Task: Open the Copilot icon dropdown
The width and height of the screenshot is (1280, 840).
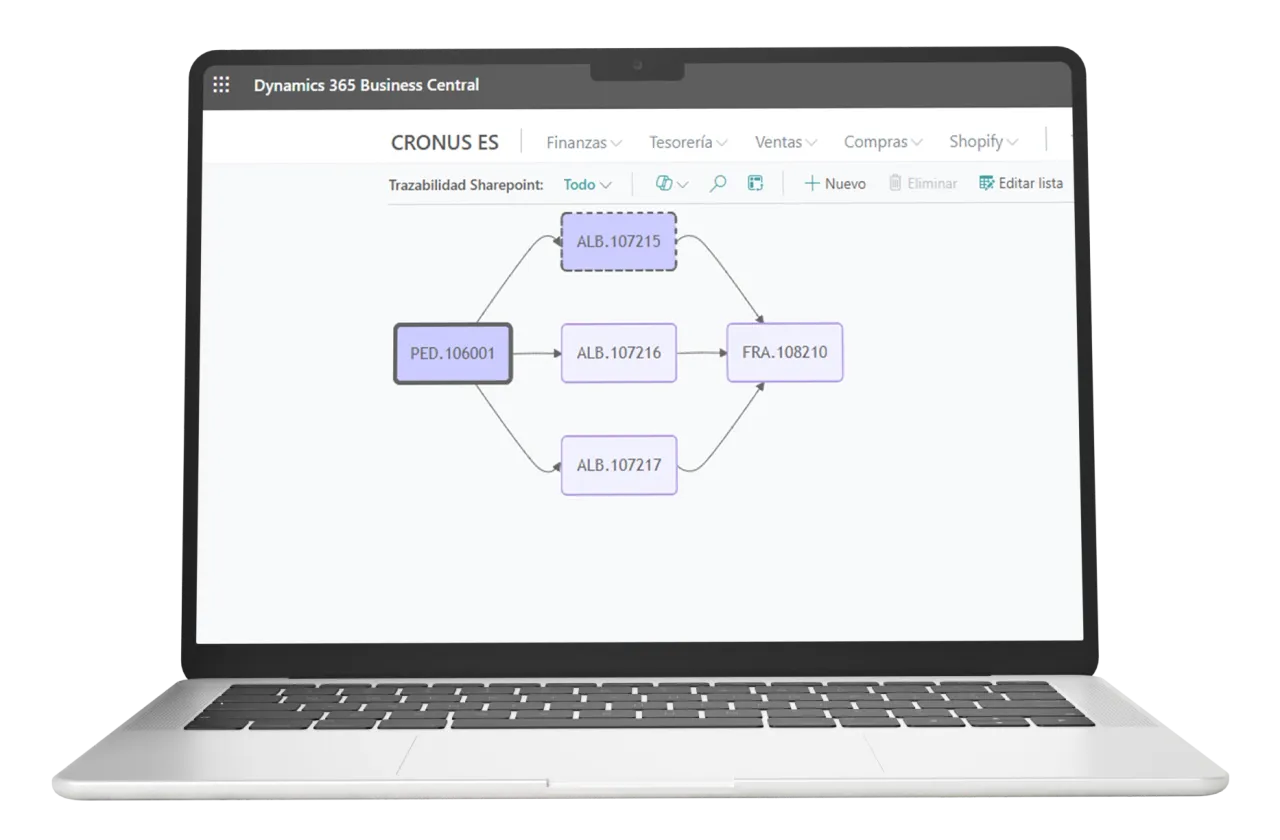Action: (x=672, y=184)
